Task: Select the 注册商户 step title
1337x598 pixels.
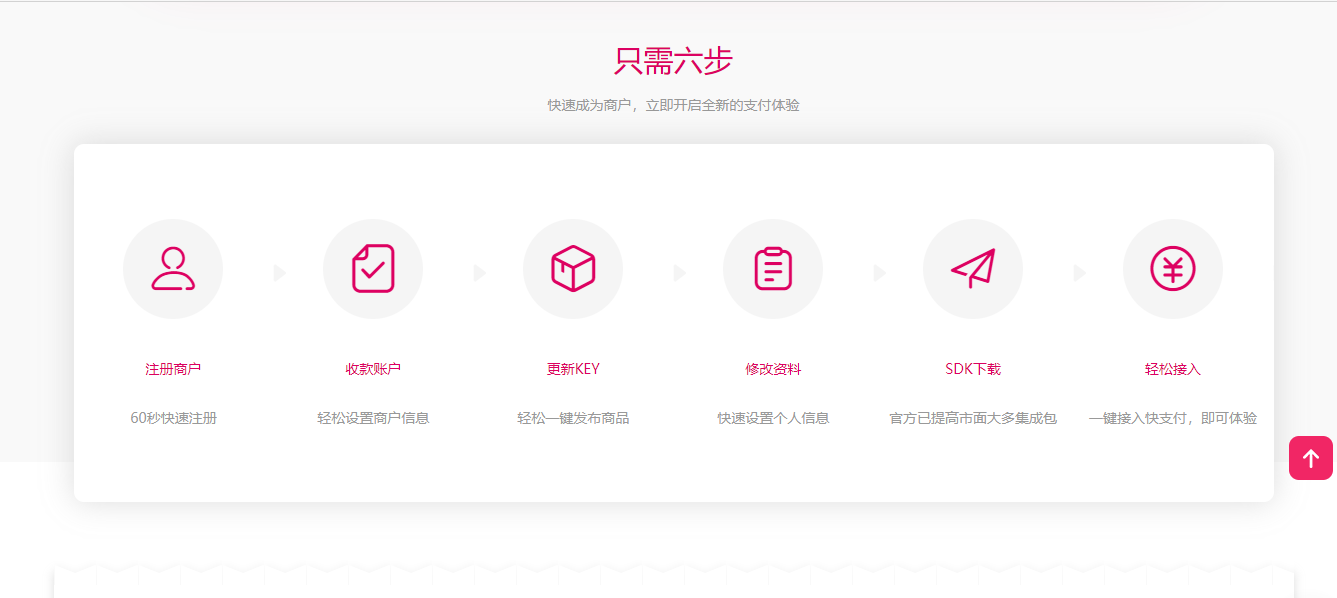Action: [173, 369]
